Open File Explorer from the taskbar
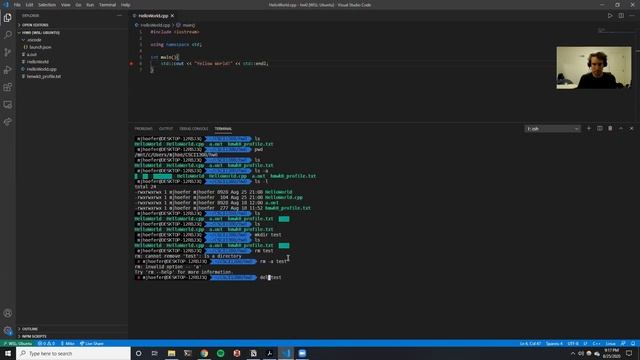Screen dimensions: 640x360 click(x=171, y=353)
